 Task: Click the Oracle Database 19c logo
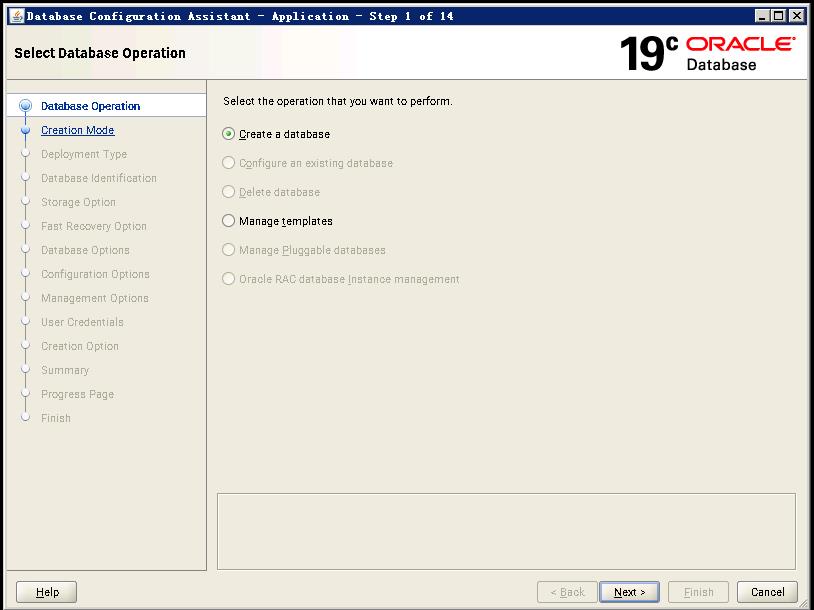(x=708, y=53)
